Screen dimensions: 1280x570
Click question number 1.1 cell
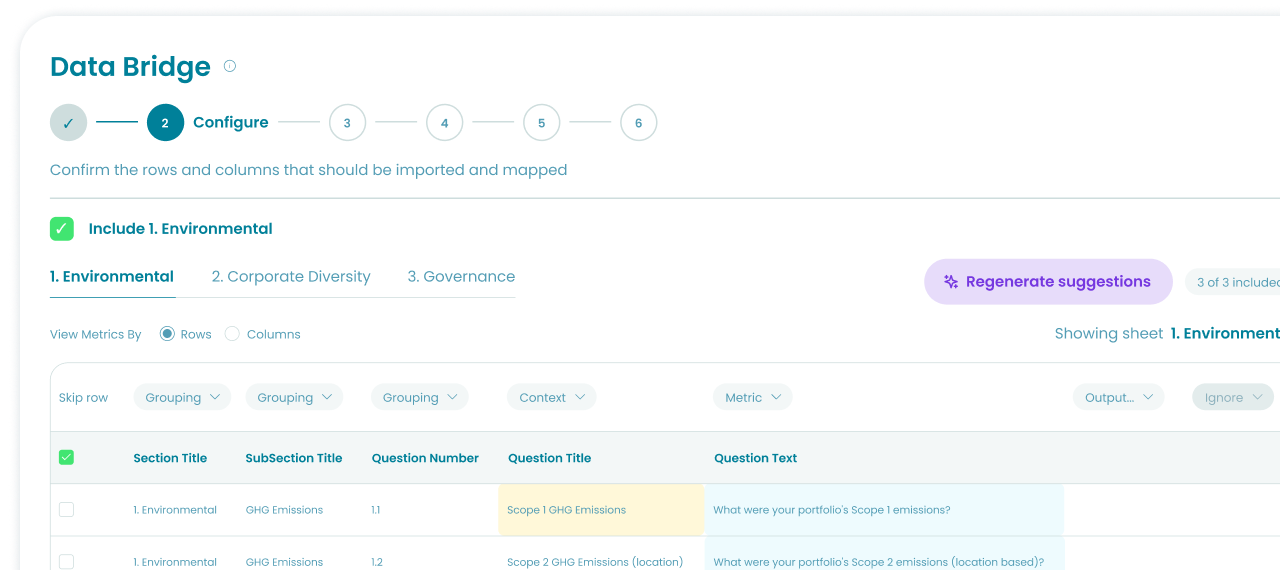[x=375, y=510]
